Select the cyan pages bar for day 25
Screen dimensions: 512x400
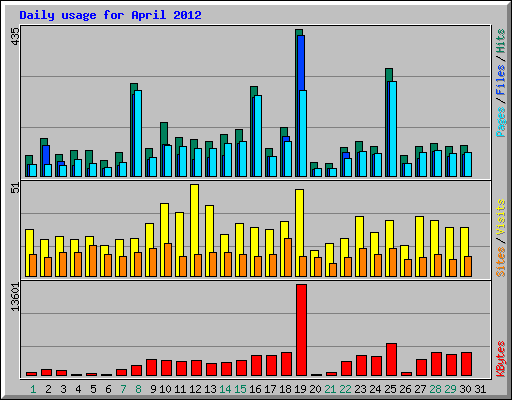coord(392,129)
